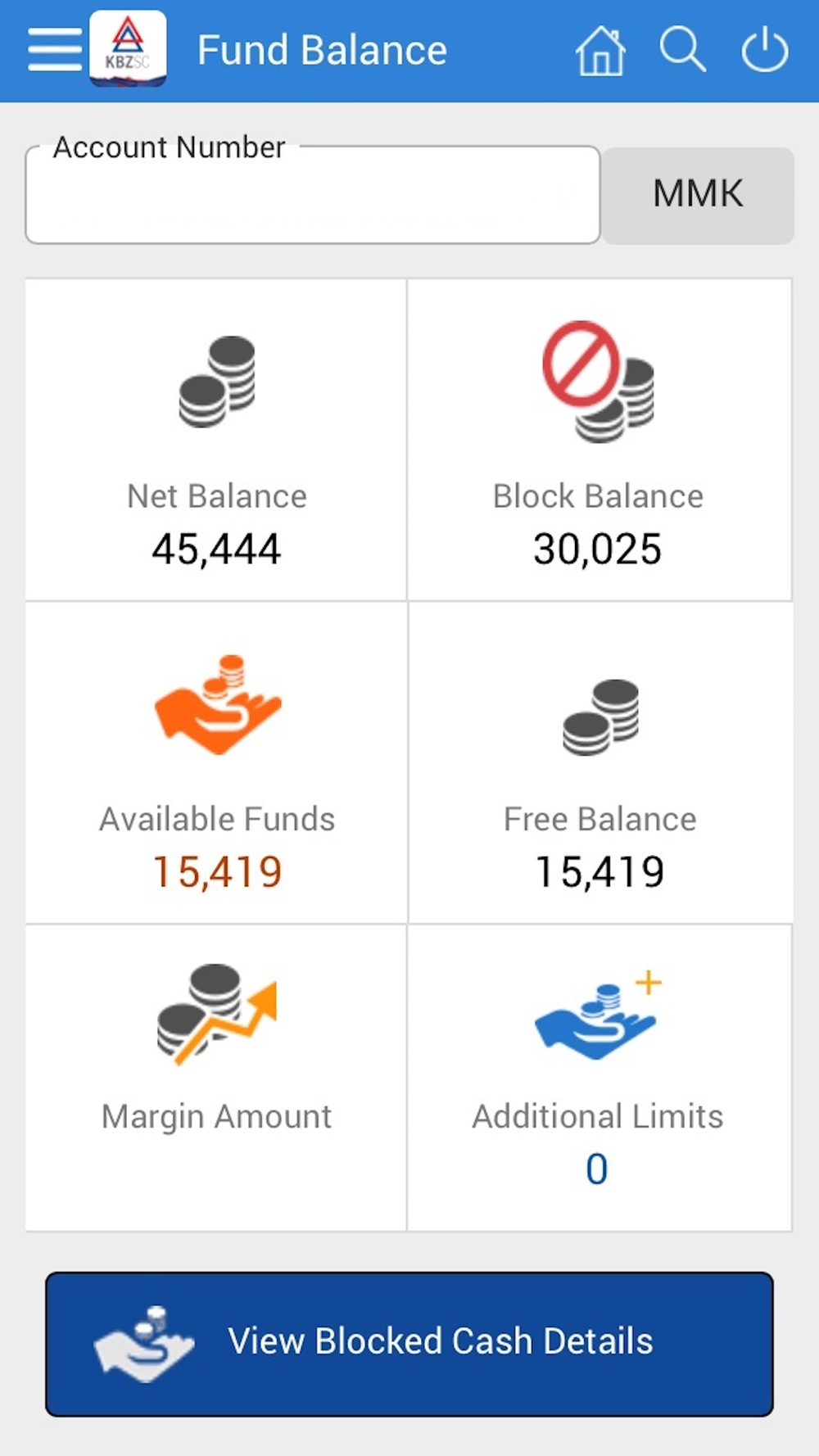Select the MMK currency button
The height and width of the screenshot is (1456, 819).
698,195
